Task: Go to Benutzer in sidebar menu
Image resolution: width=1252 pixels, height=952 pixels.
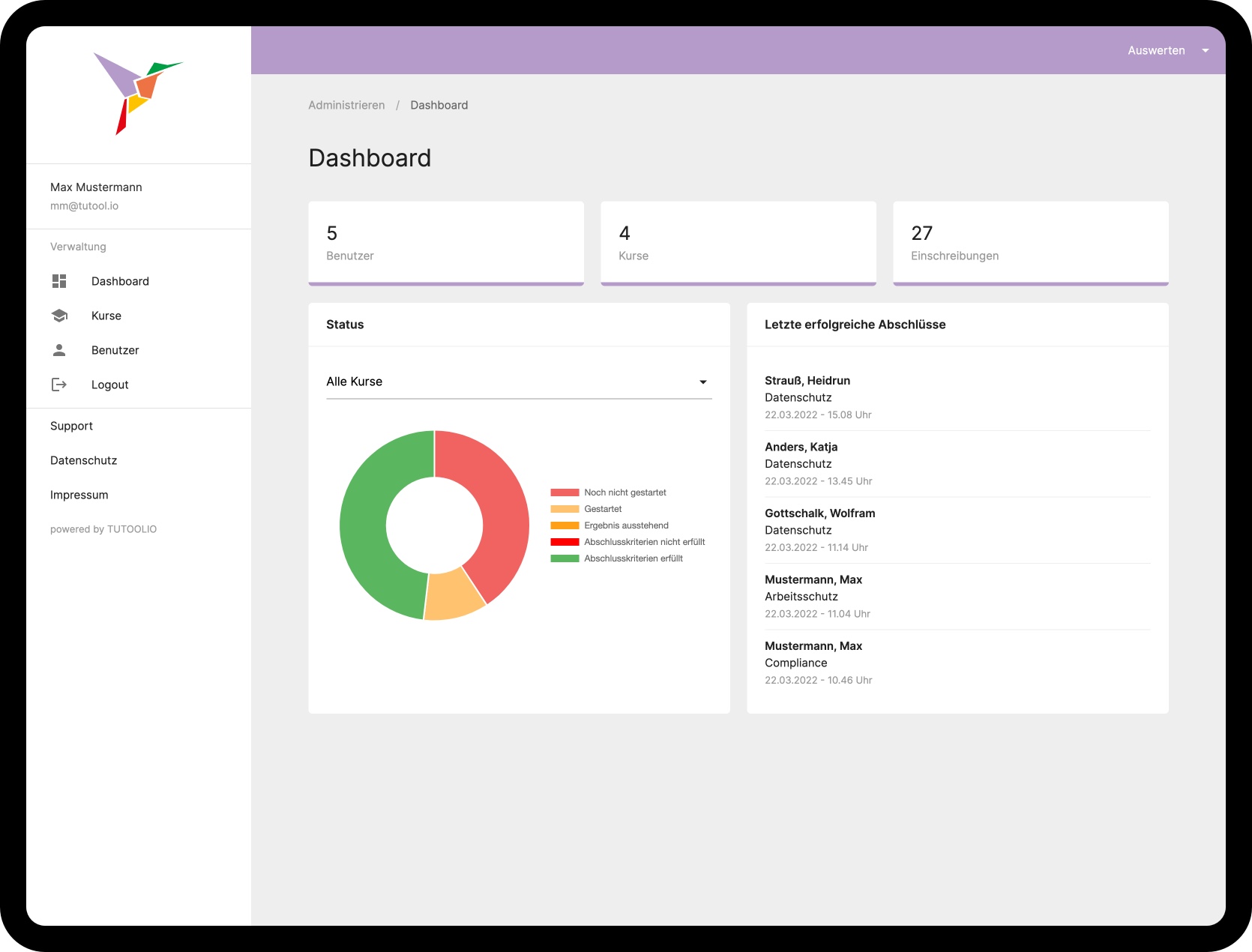Action: tap(115, 350)
